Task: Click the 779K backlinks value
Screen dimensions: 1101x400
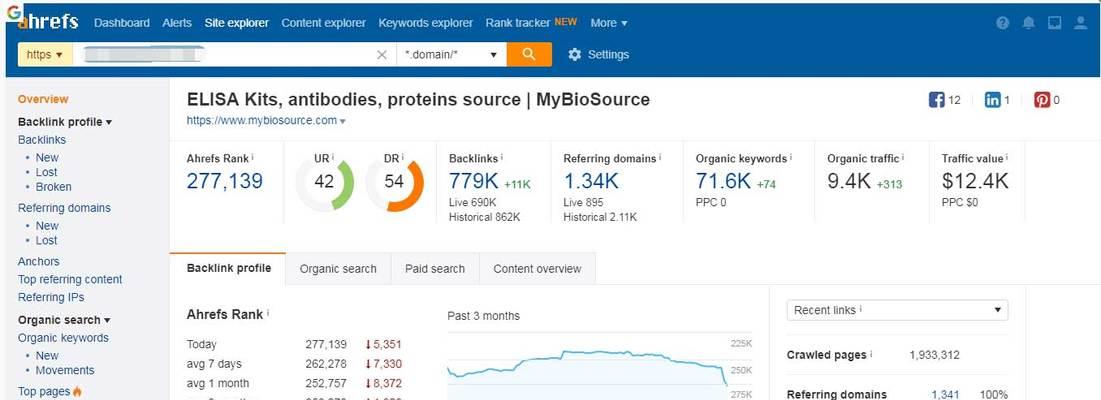Action: [473, 182]
